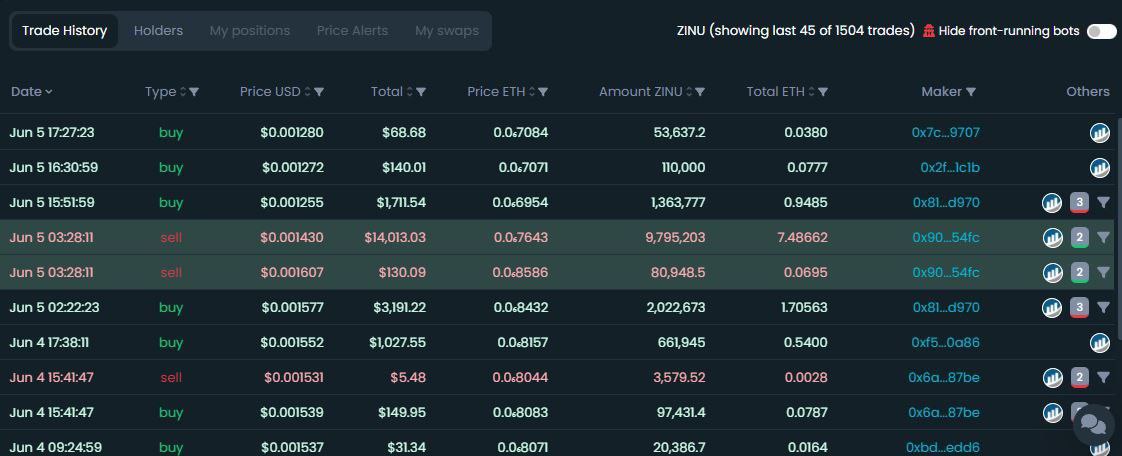Open maker address 0xf5...0a86
This screenshot has height=456, width=1122.
tap(945, 342)
